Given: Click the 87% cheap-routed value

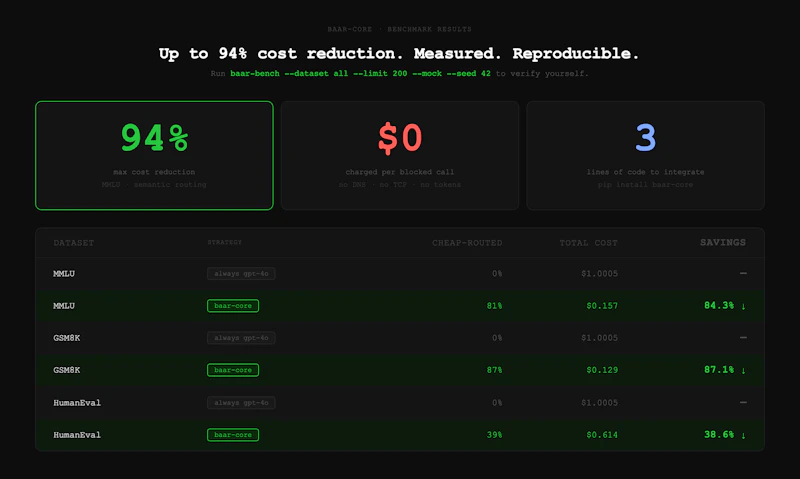Looking at the screenshot, I should 494,370.
